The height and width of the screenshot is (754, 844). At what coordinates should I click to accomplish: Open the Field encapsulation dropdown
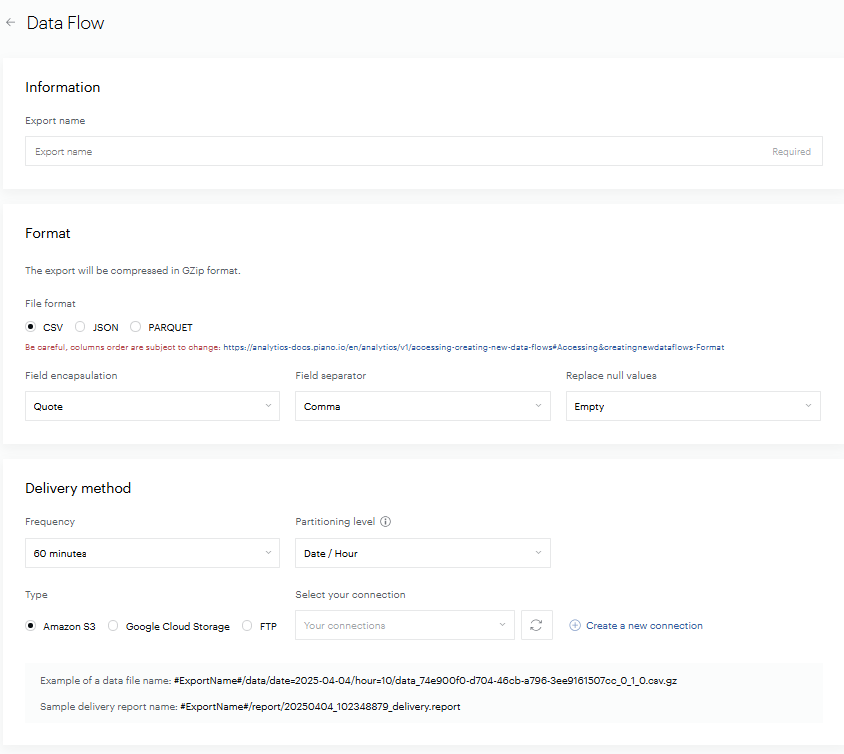click(152, 406)
